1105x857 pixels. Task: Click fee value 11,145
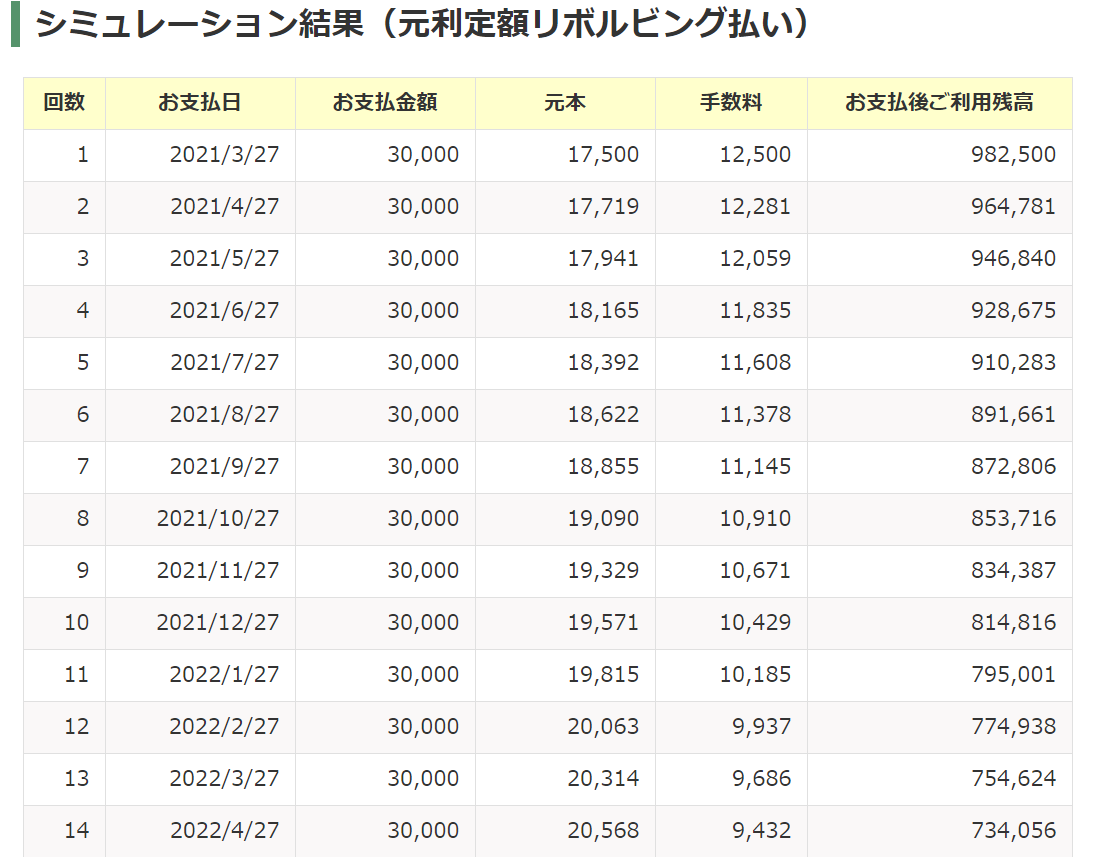click(x=755, y=467)
